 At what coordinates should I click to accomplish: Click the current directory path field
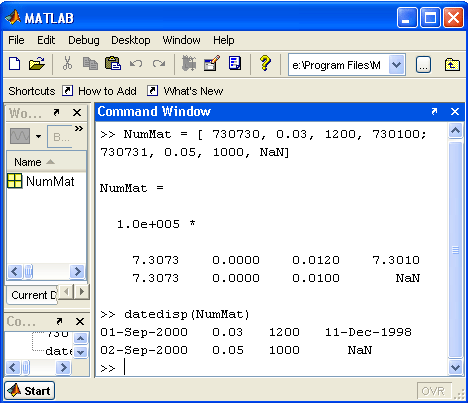point(339,65)
